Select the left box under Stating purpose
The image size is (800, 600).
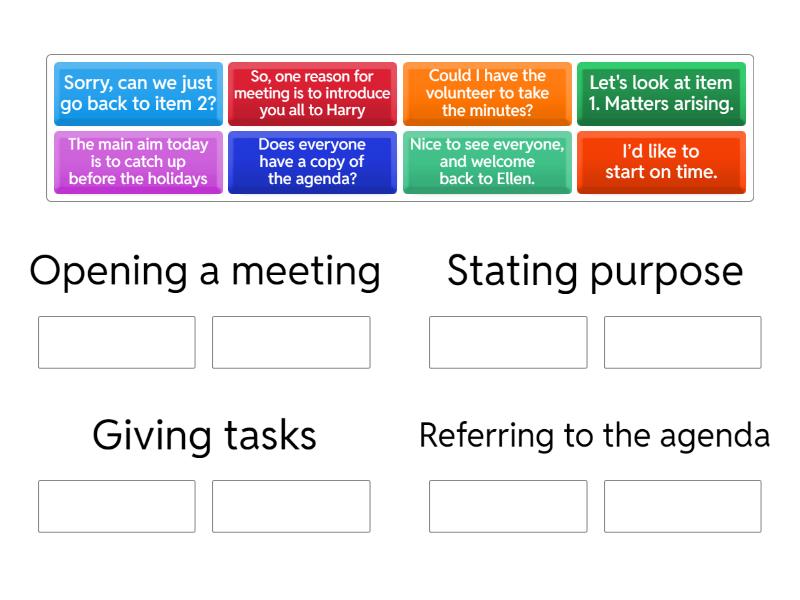pyautogui.click(x=508, y=342)
